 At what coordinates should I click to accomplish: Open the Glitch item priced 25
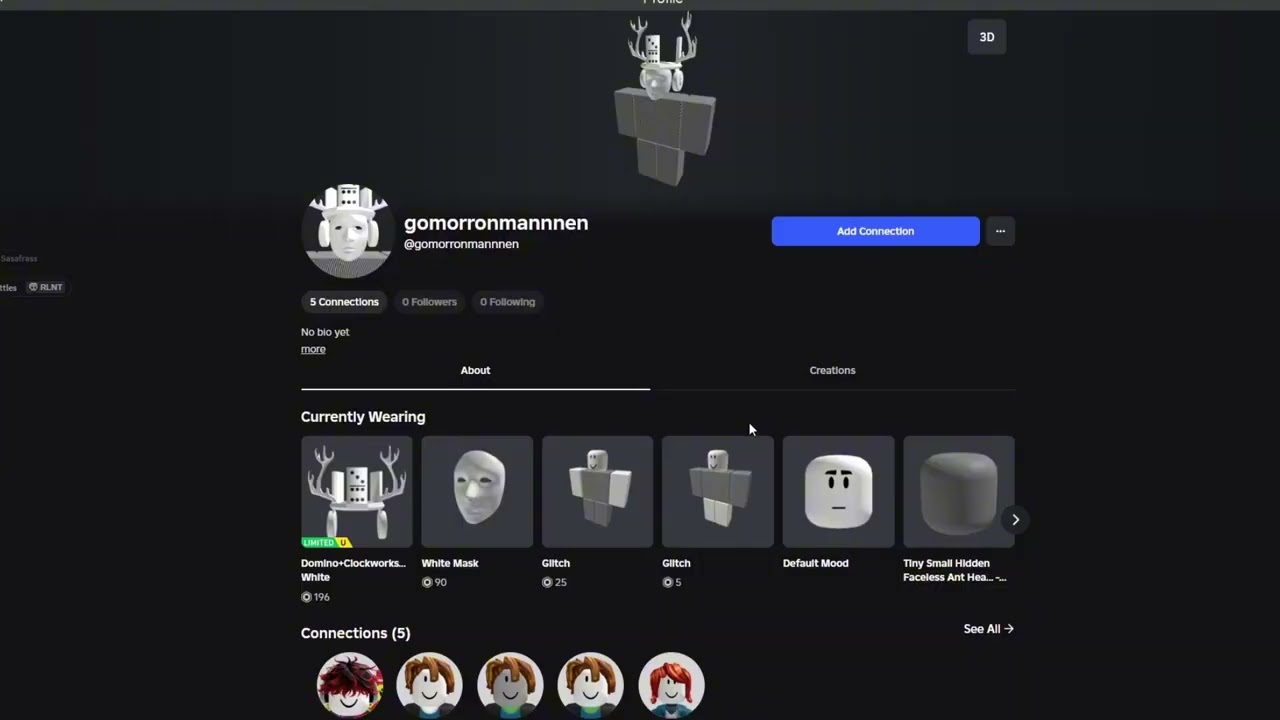[597, 491]
